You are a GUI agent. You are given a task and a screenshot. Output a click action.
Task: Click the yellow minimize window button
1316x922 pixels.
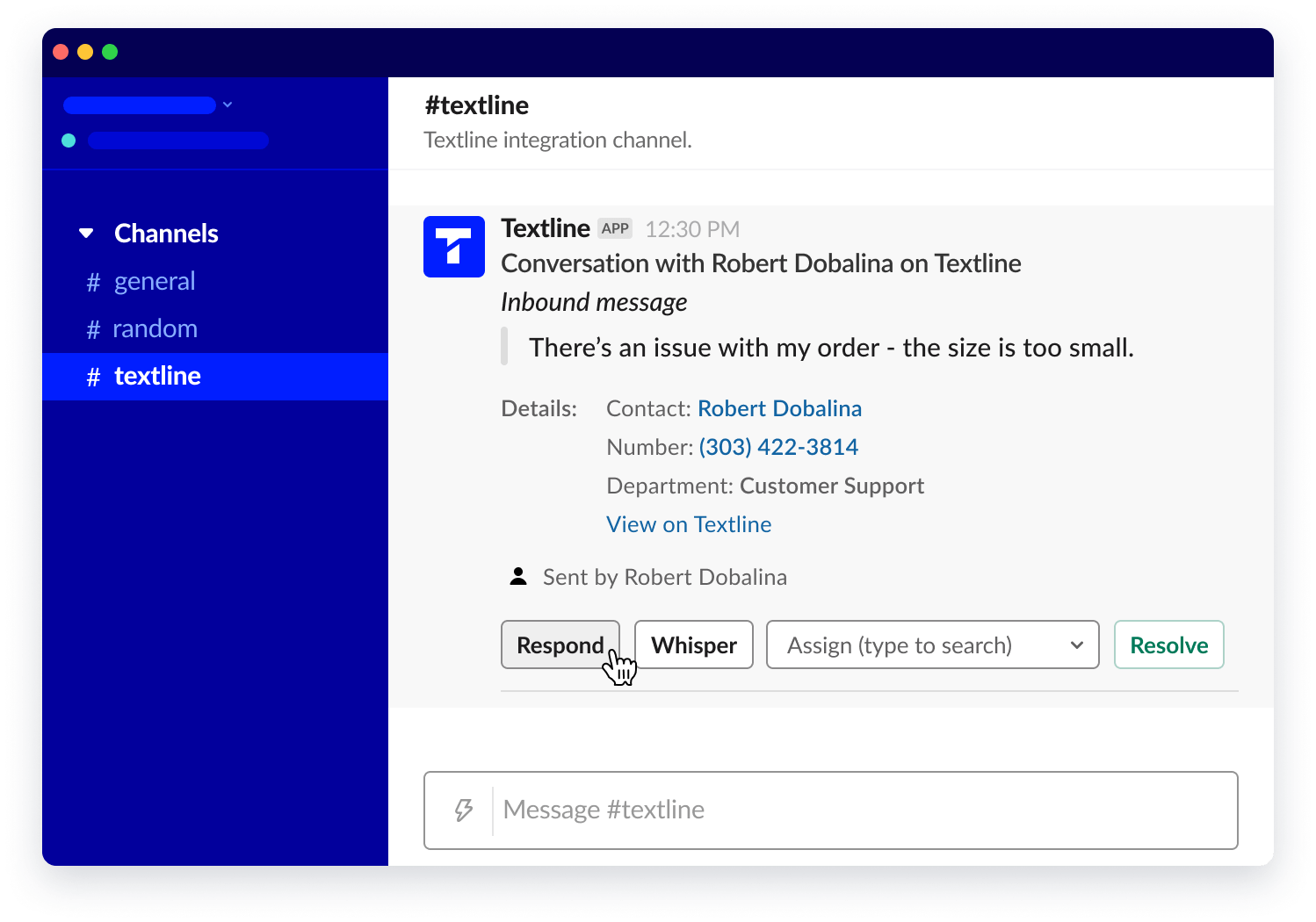point(85,52)
